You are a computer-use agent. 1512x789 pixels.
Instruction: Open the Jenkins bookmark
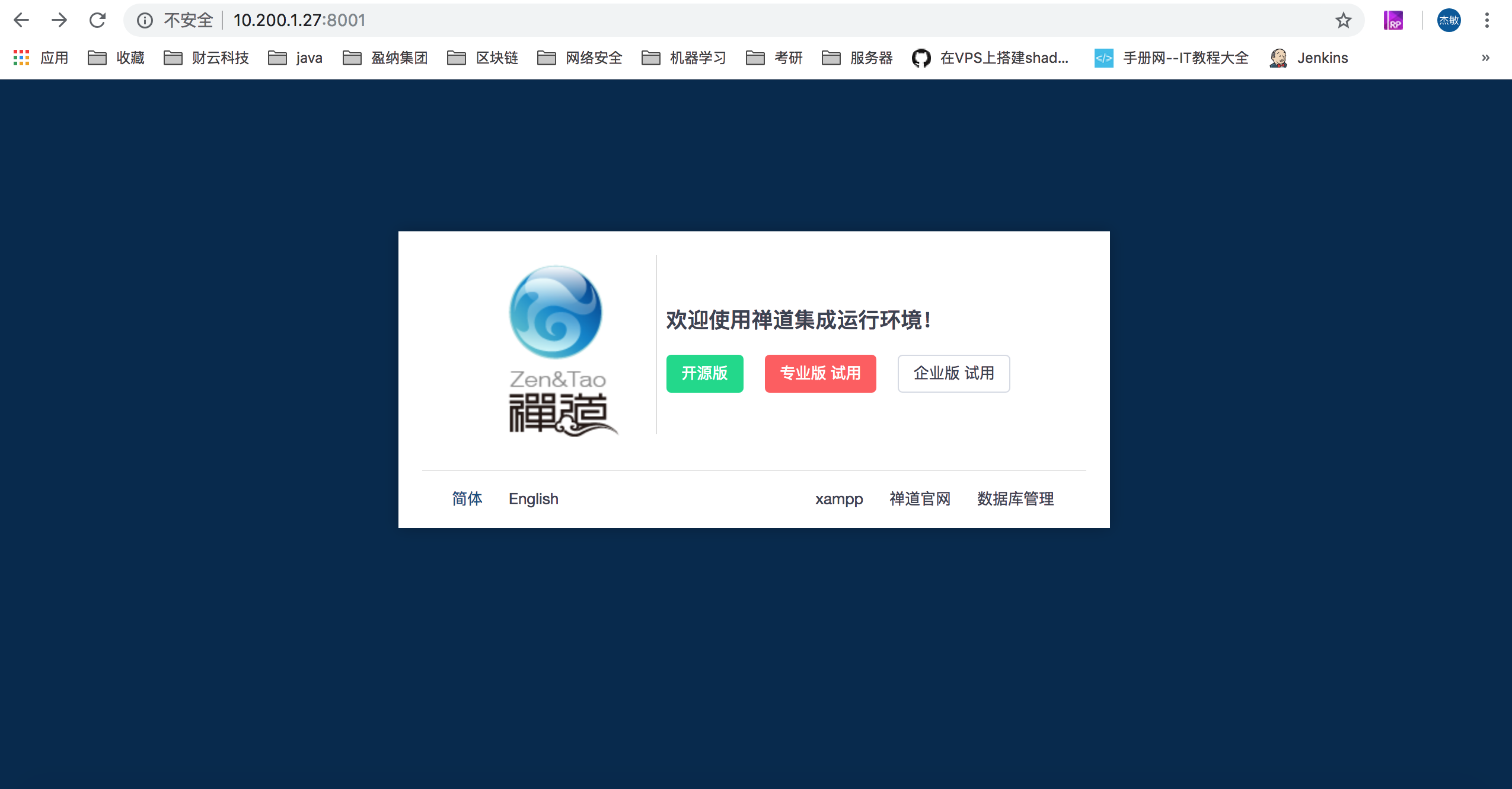(x=1309, y=58)
